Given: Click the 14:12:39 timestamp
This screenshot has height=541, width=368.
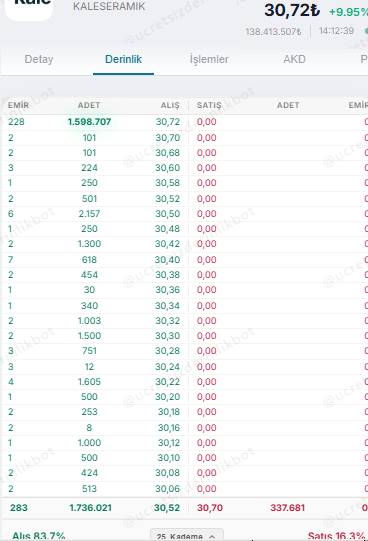Looking at the screenshot, I should (336, 31).
